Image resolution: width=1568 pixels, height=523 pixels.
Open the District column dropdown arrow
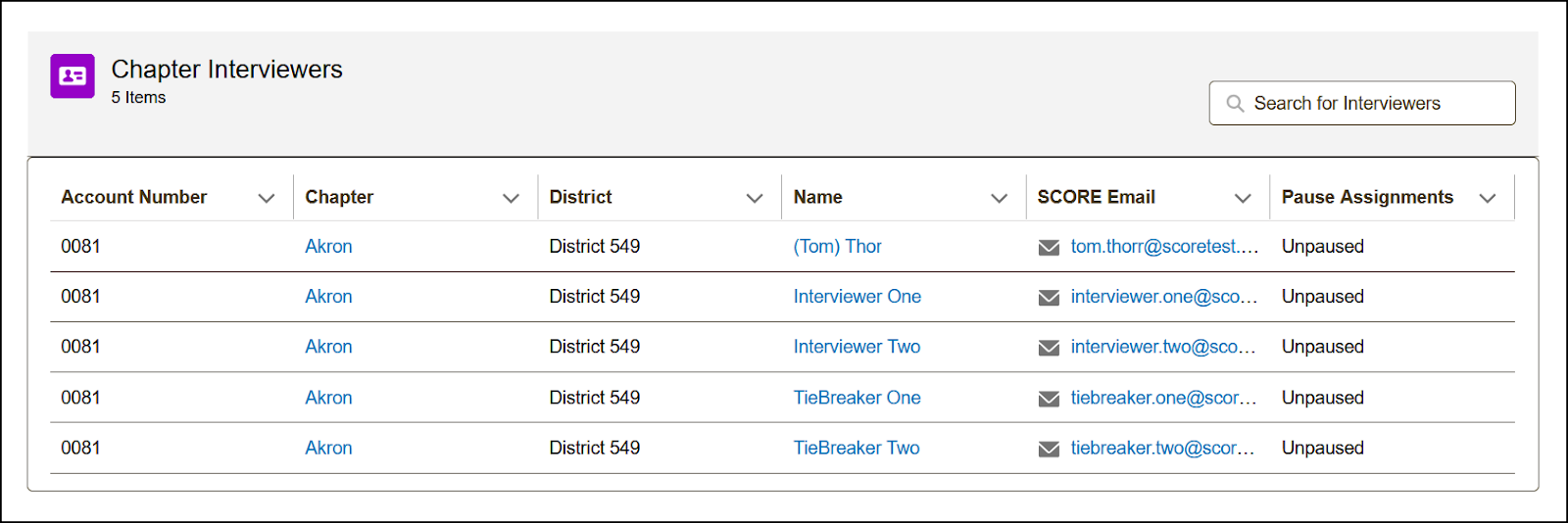pyautogui.click(x=755, y=198)
